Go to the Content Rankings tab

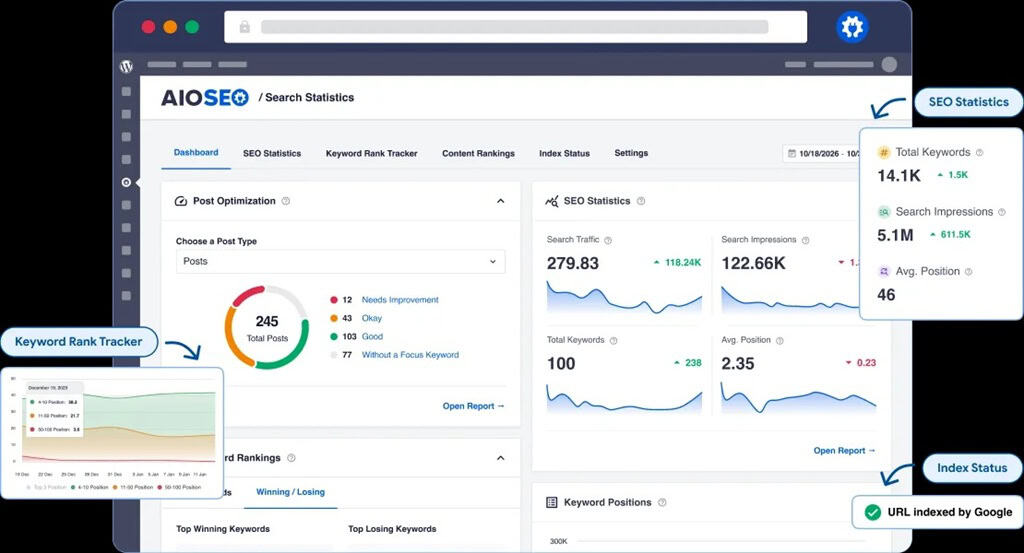pos(478,153)
